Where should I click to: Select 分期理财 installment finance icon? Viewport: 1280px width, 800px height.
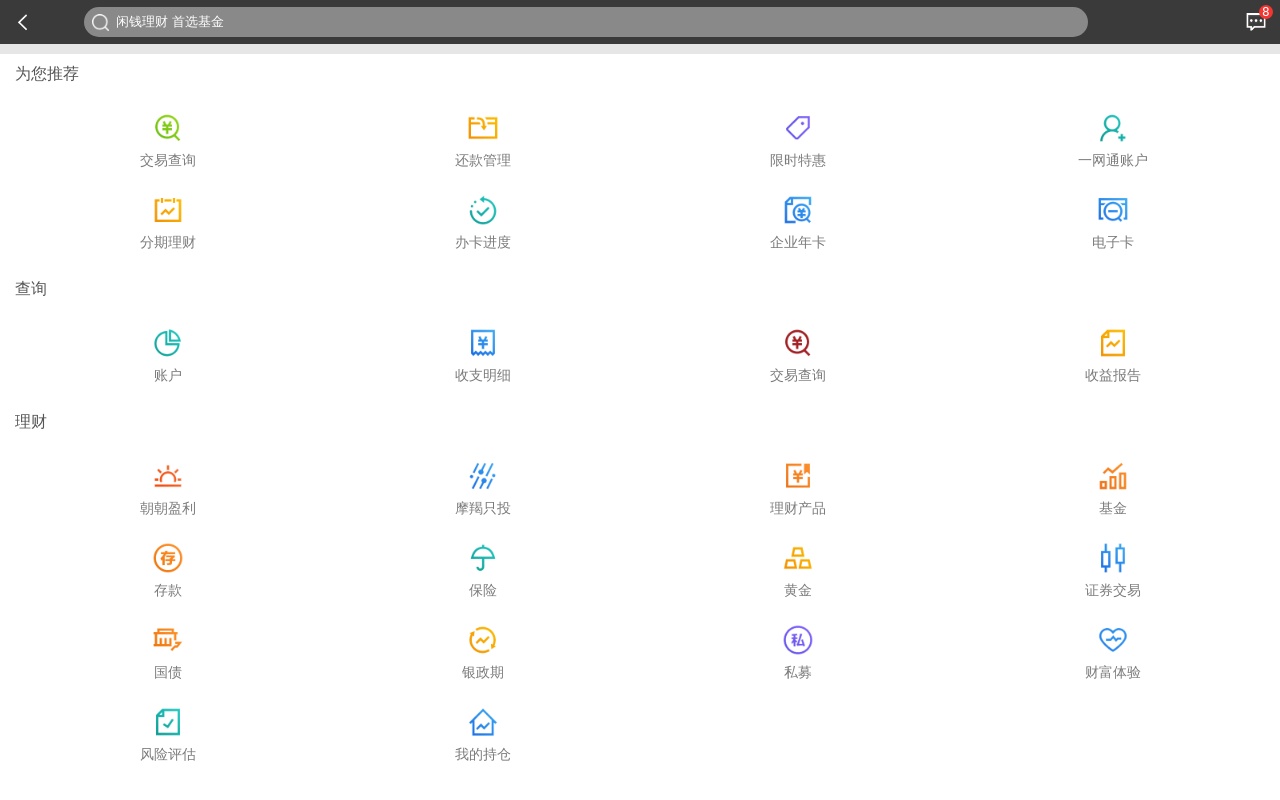(168, 210)
